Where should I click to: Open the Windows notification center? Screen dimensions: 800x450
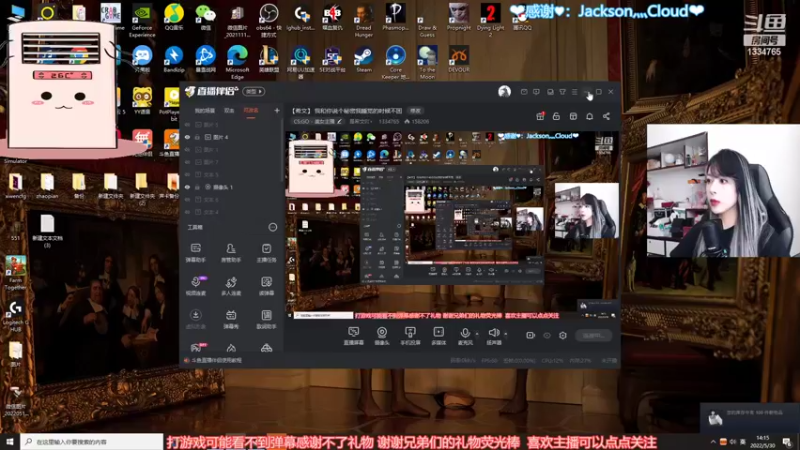pyautogui.click(x=787, y=442)
